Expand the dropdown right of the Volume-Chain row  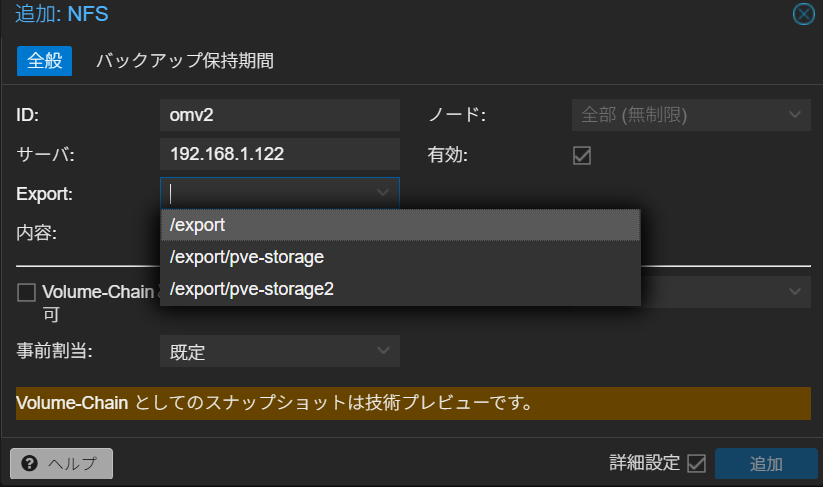click(795, 292)
